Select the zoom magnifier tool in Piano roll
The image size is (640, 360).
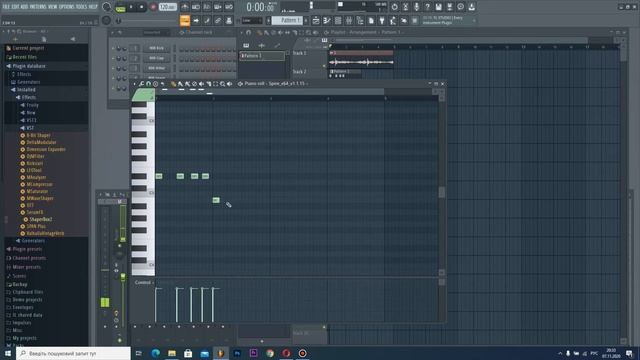coord(222,84)
